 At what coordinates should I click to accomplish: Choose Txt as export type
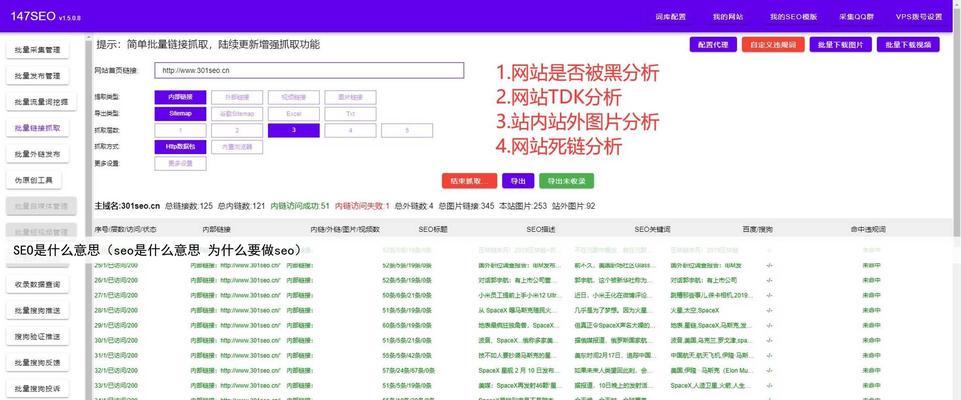pos(350,113)
